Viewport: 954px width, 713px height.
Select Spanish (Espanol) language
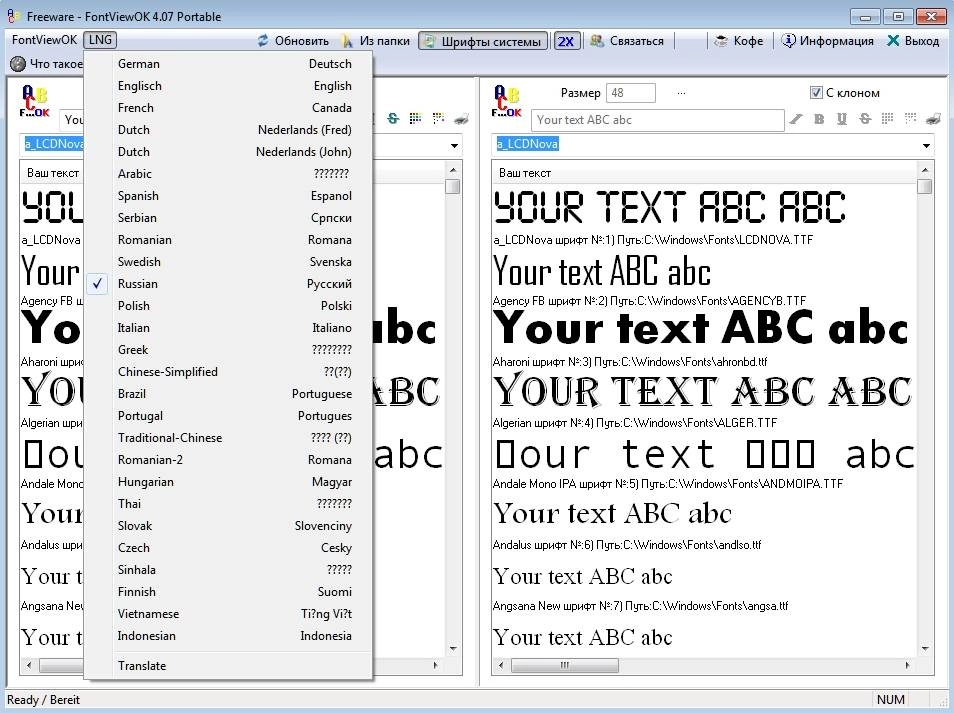(x=229, y=196)
